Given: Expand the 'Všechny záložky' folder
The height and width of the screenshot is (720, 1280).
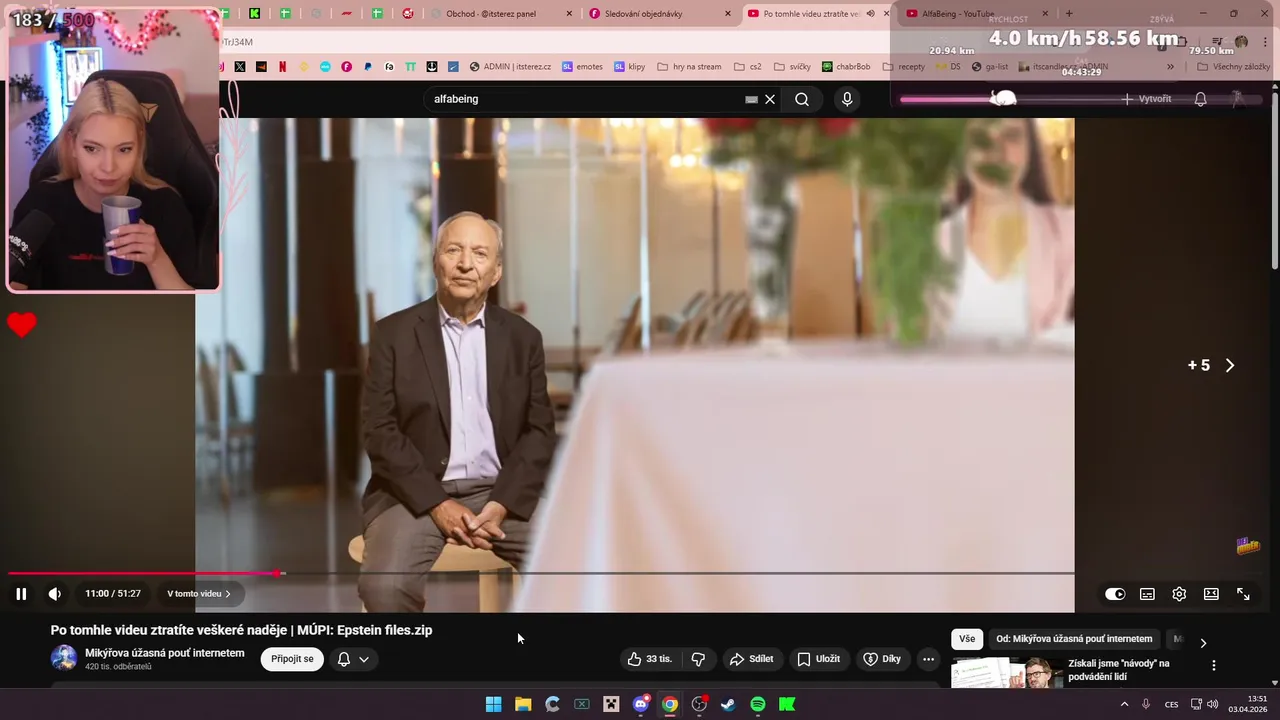Looking at the screenshot, I should [1233, 67].
